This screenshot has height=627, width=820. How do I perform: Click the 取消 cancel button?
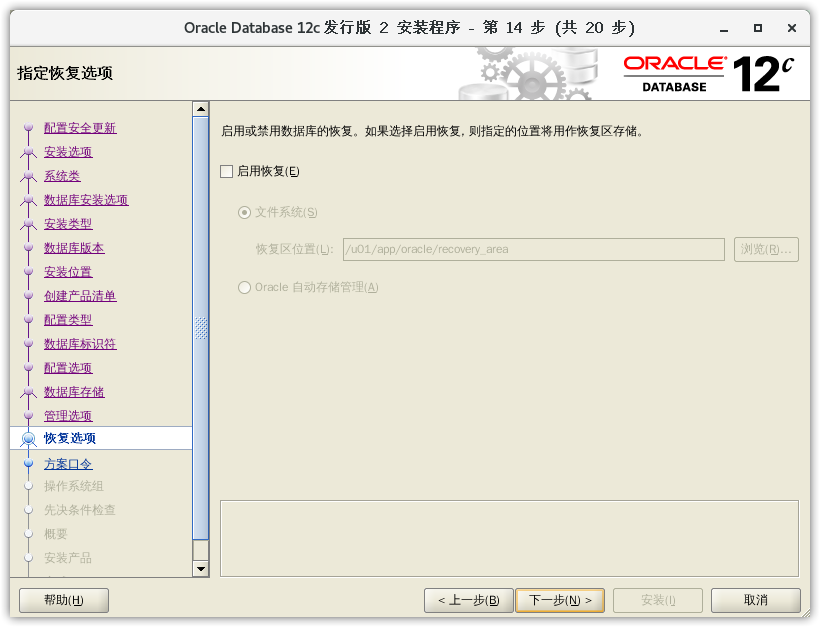coord(755,600)
